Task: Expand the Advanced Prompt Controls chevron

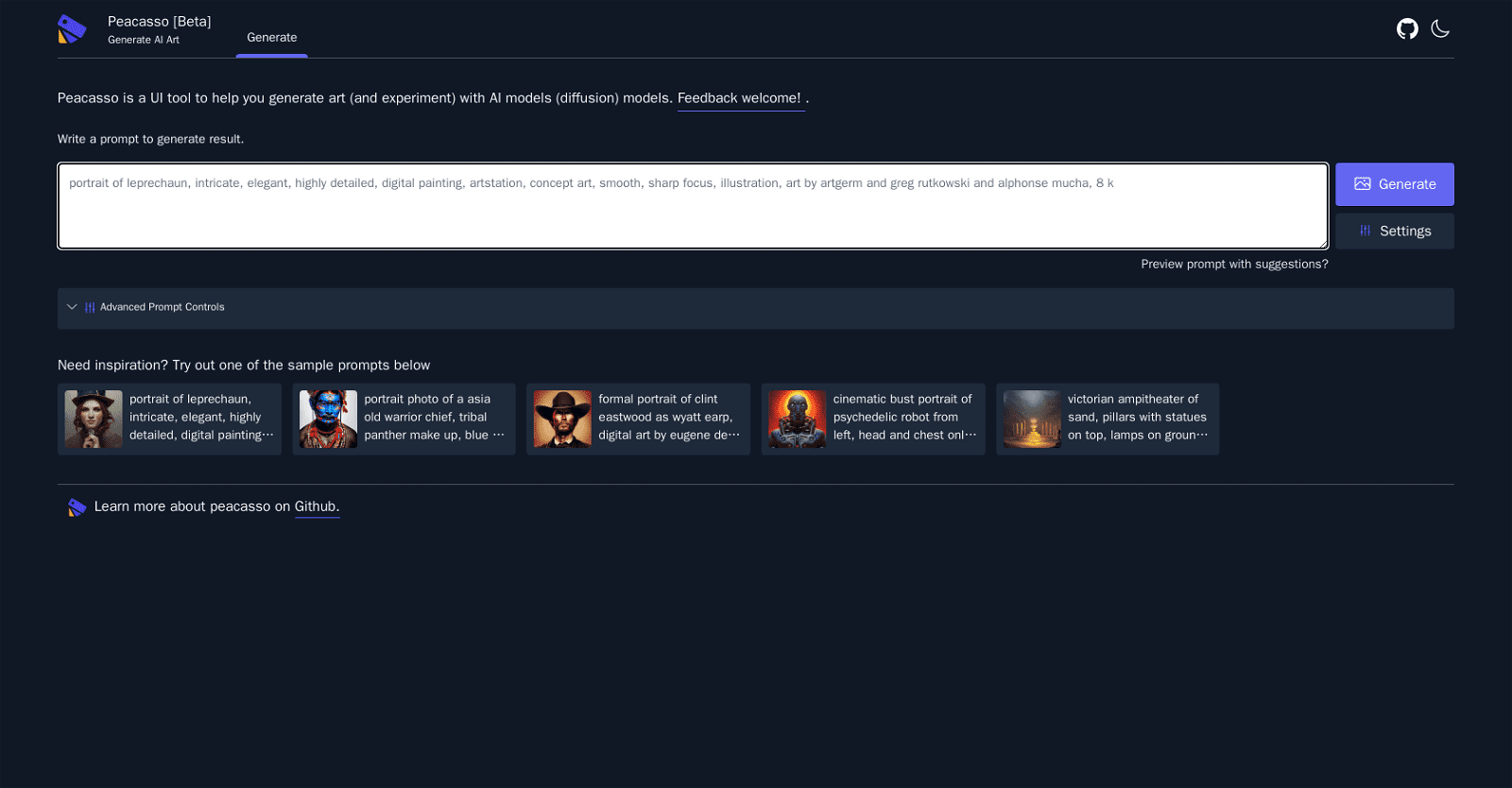Action: click(72, 307)
